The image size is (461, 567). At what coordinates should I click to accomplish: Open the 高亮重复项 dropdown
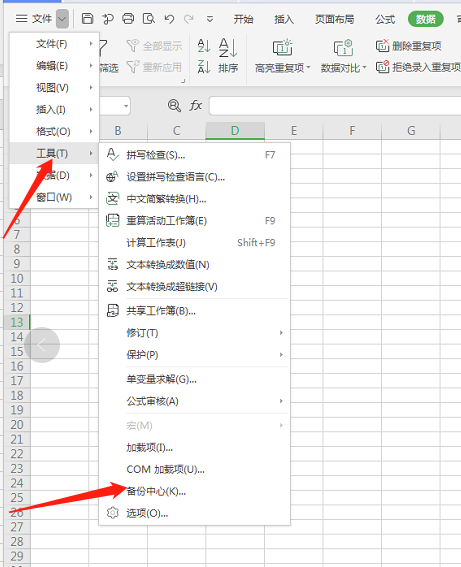coord(282,56)
